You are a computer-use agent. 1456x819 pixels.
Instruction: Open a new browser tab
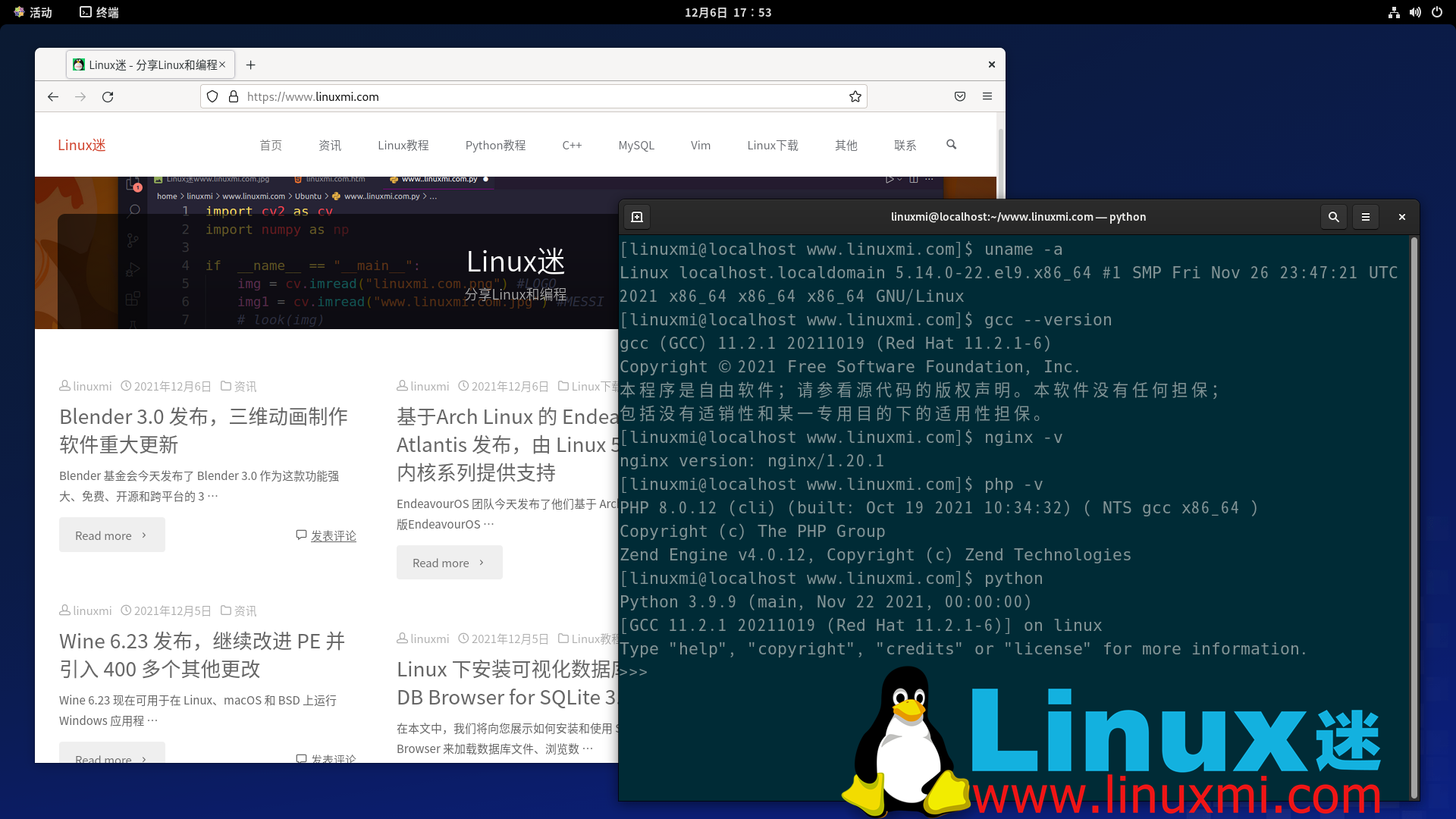pos(251,65)
